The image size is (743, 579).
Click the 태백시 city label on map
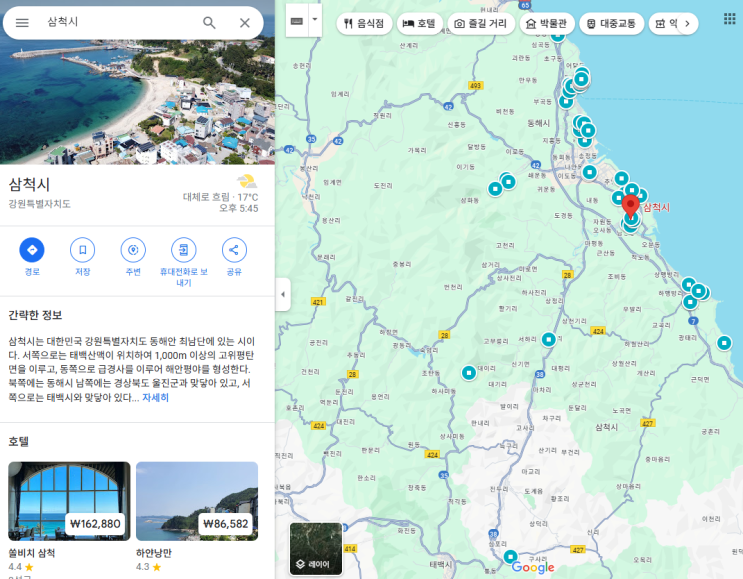pyautogui.click(x=441, y=564)
